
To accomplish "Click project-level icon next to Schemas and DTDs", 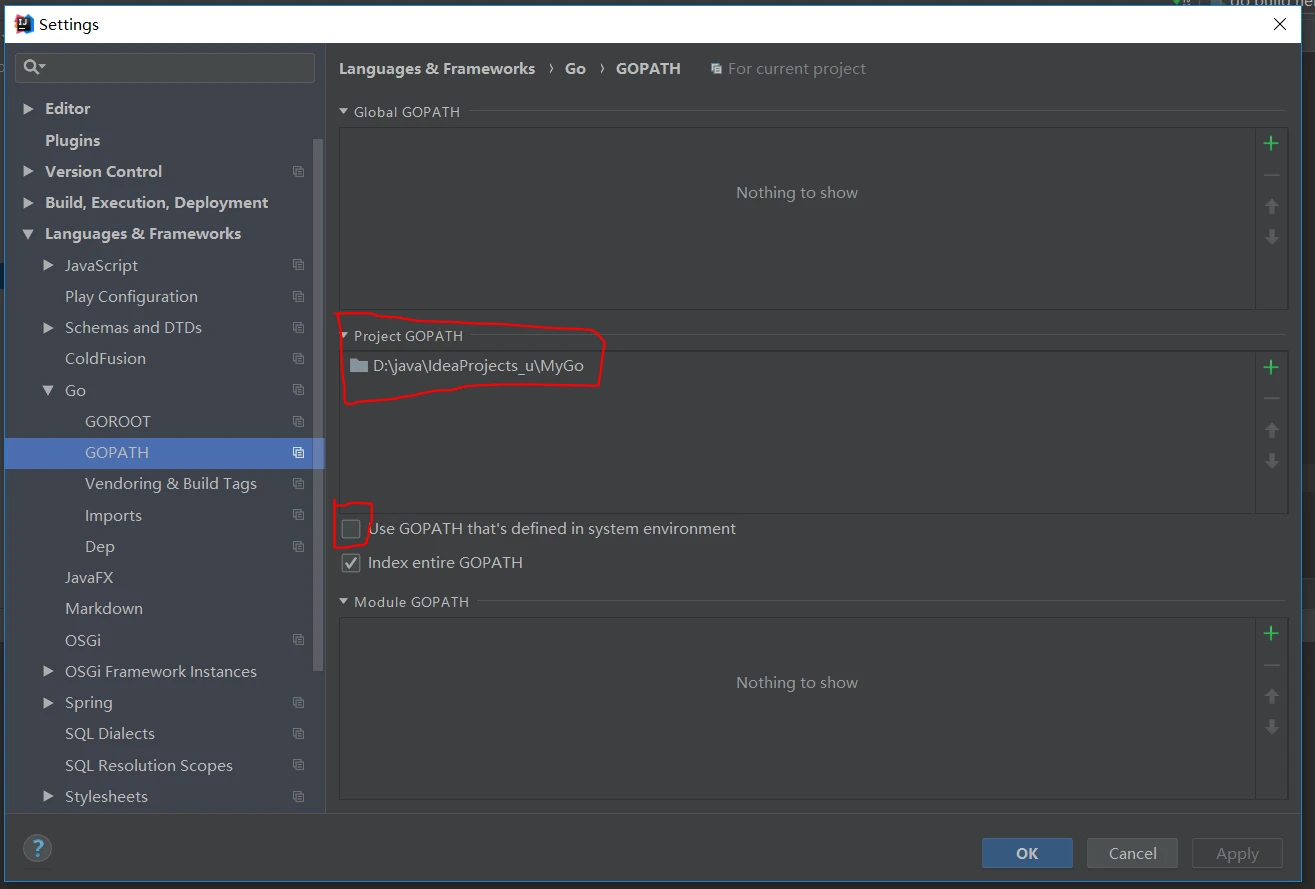I will coord(298,328).
